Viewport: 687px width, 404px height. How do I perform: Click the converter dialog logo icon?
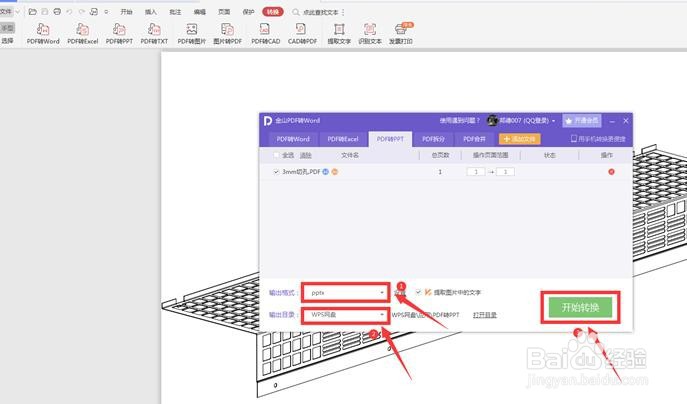click(268, 120)
